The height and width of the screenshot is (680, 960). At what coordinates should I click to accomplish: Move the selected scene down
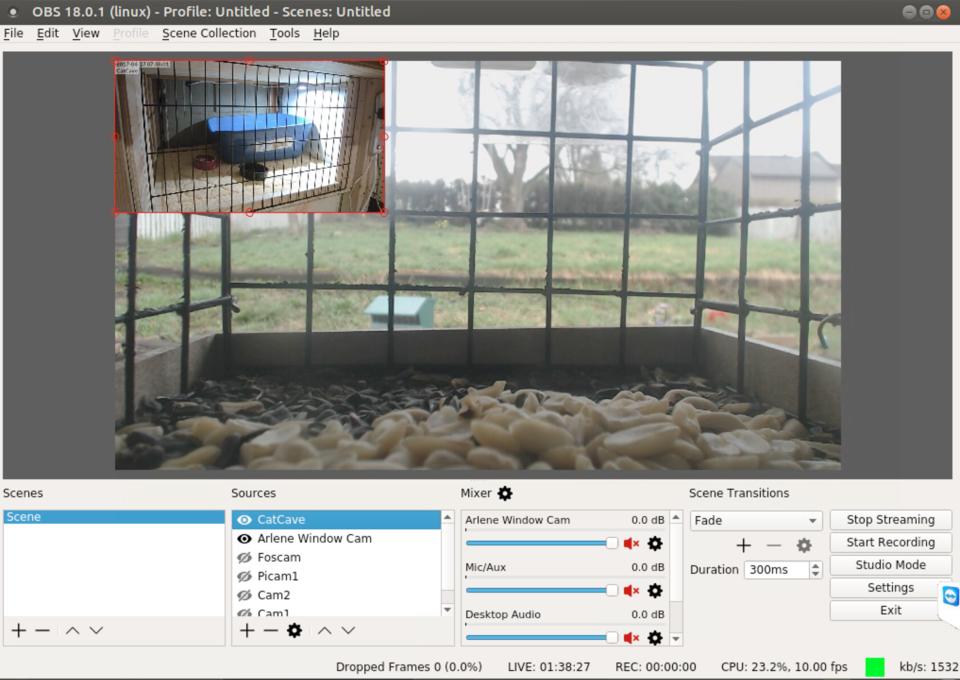coord(96,630)
